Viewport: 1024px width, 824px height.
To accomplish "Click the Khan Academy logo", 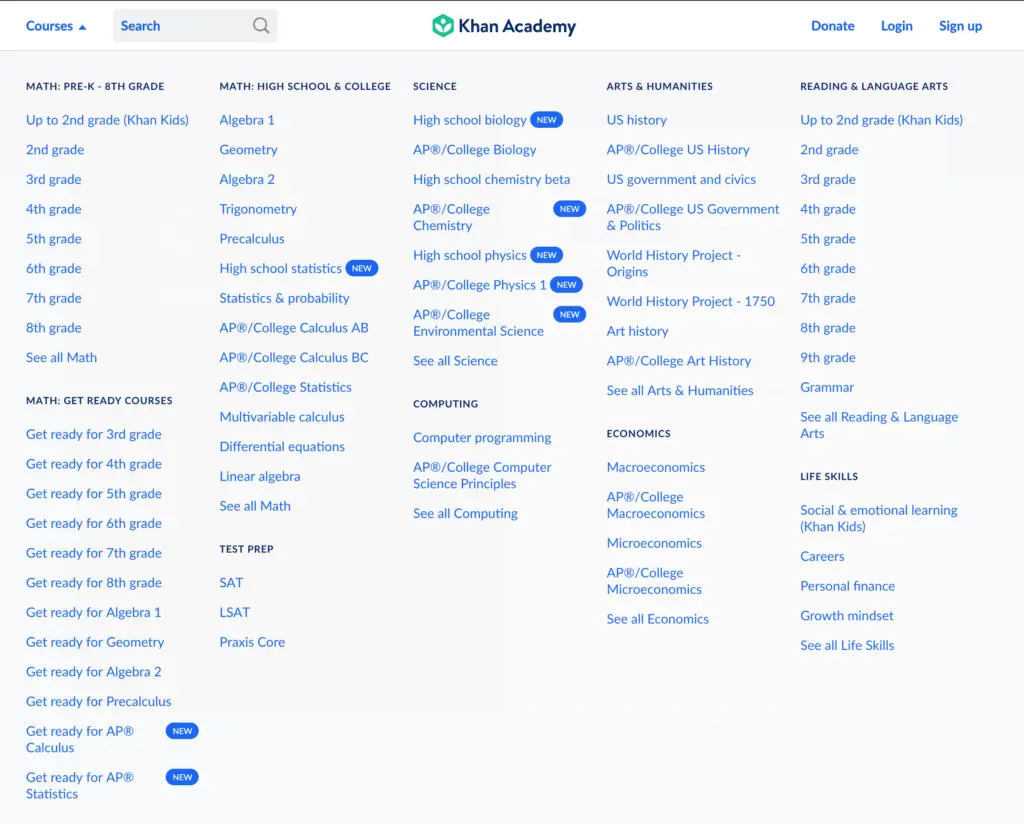I will click(x=504, y=25).
